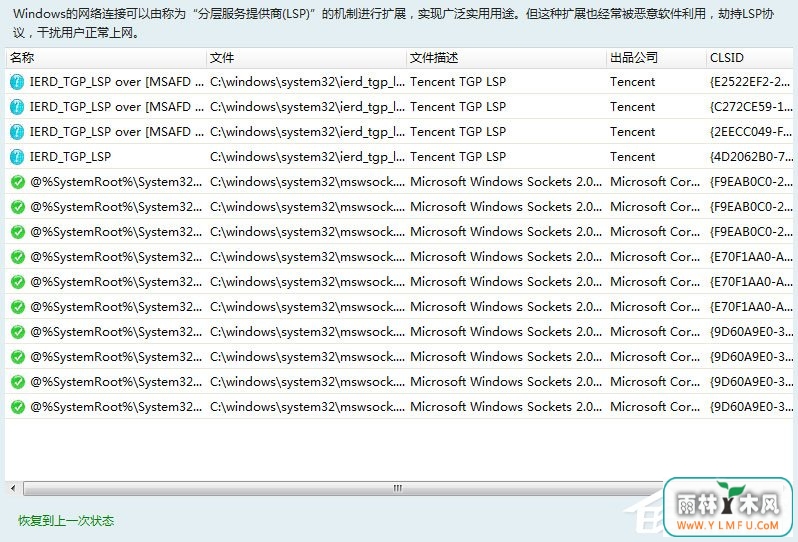
Task: Click Tencent company cell in {4D2062B0-7 row
Action: tap(633, 157)
